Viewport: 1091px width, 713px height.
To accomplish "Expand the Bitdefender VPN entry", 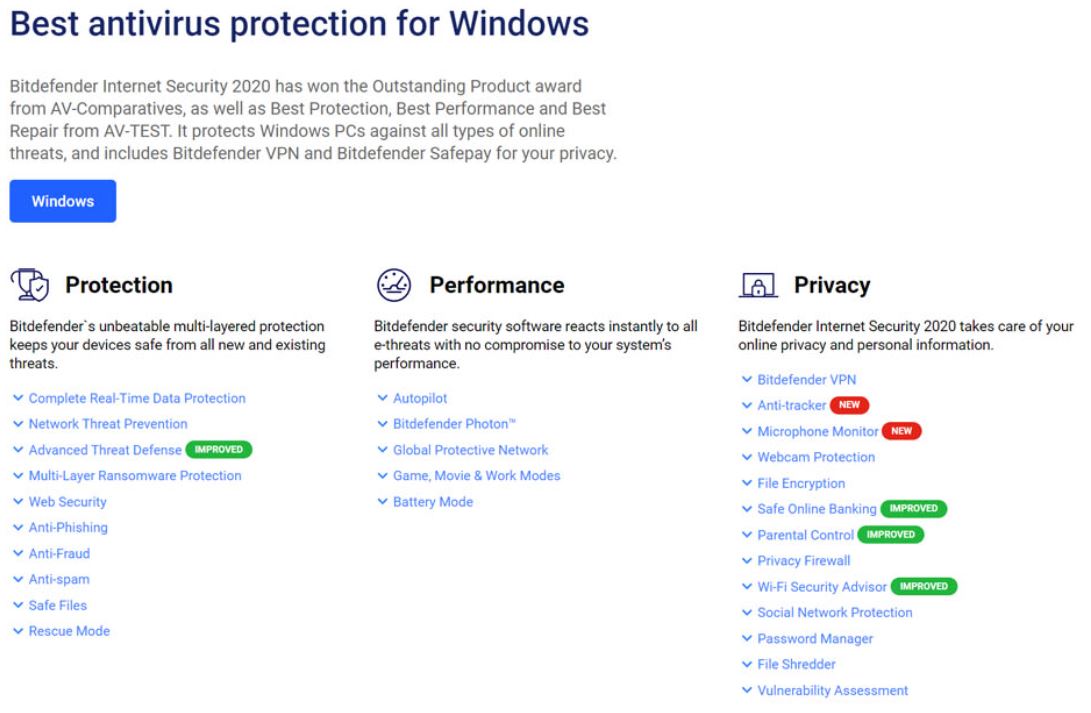I will [x=806, y=380].
